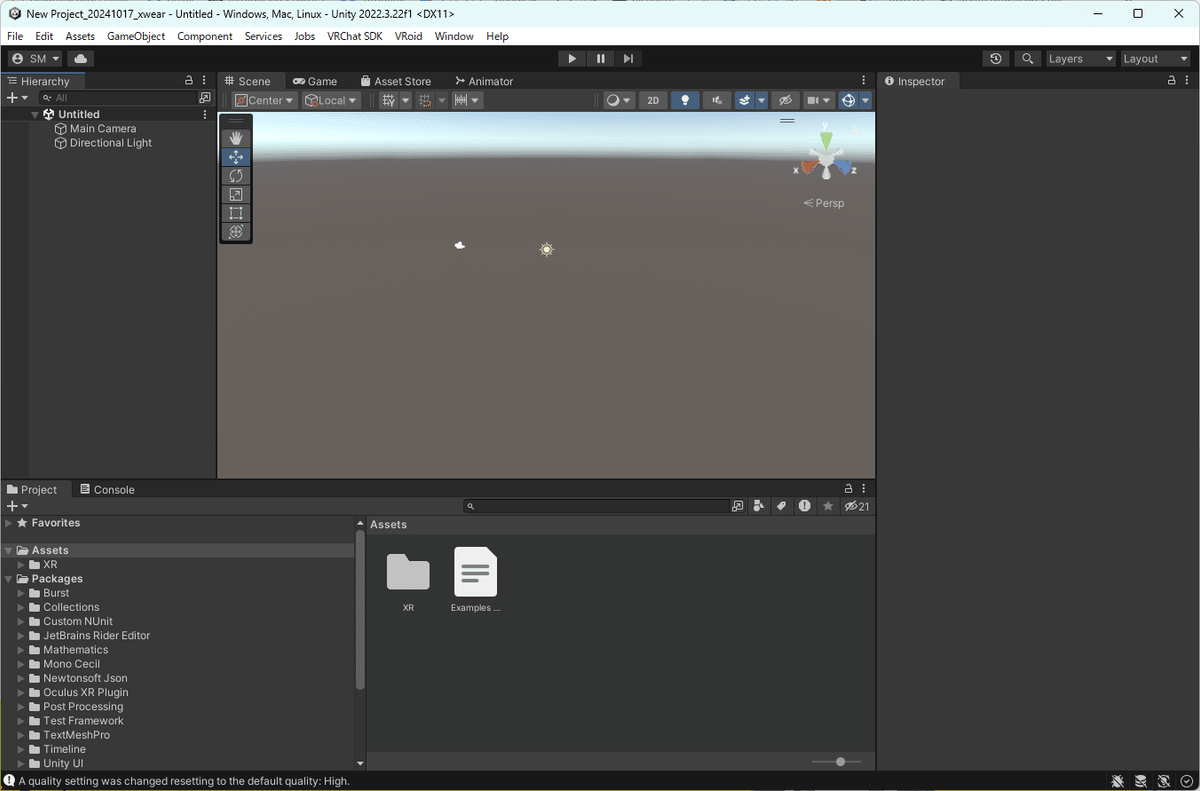Toggle the Inspector panel lock

coord(1171,81)
